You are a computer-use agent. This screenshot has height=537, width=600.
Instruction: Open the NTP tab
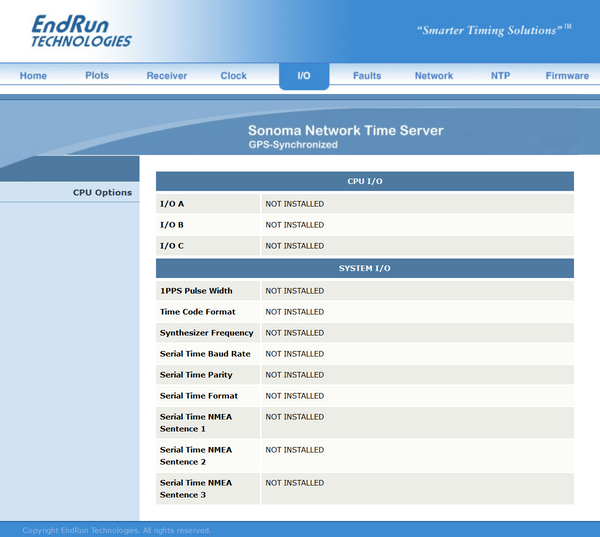point(501,75)
